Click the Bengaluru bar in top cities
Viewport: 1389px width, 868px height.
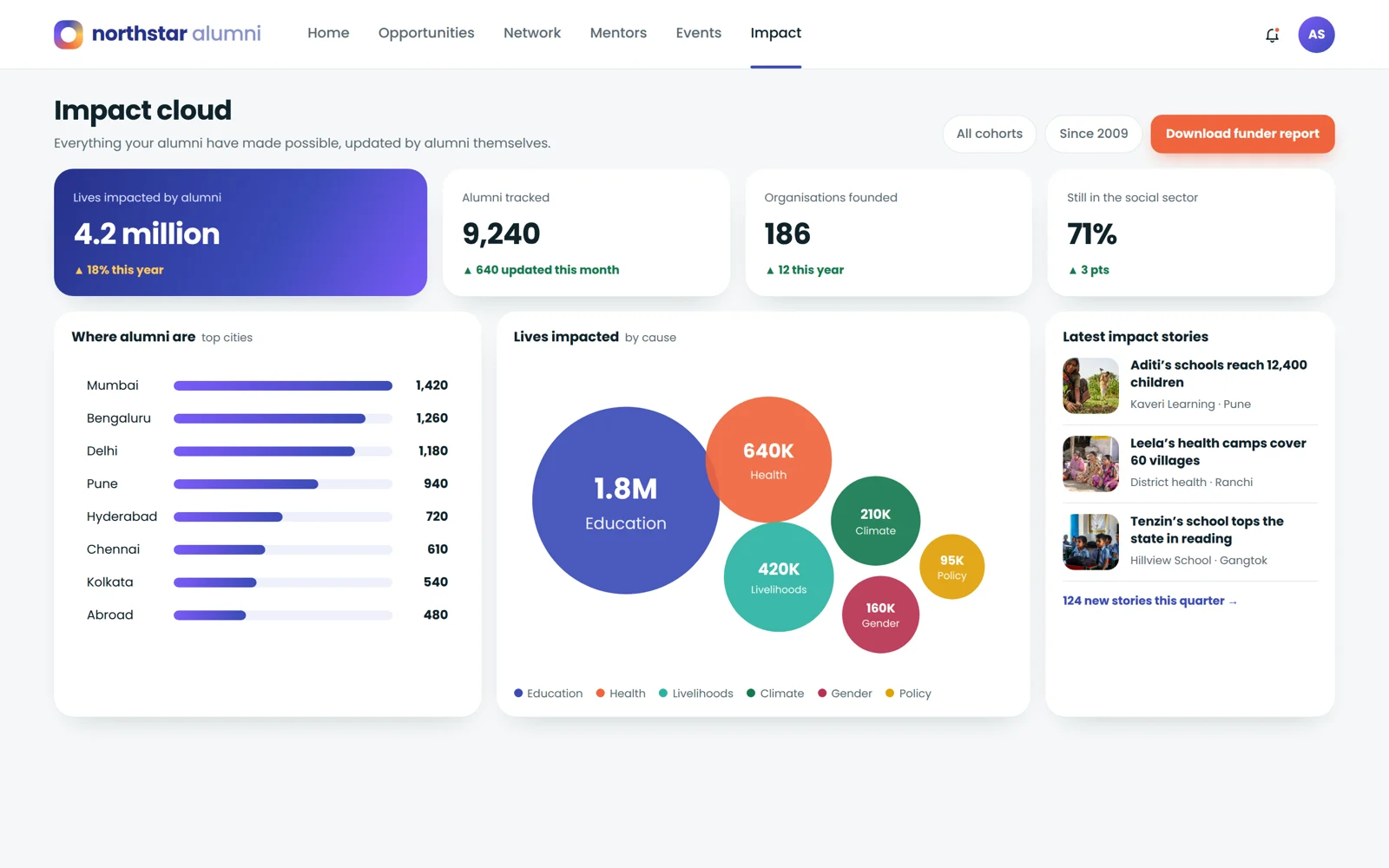click(x=269, y=418)
